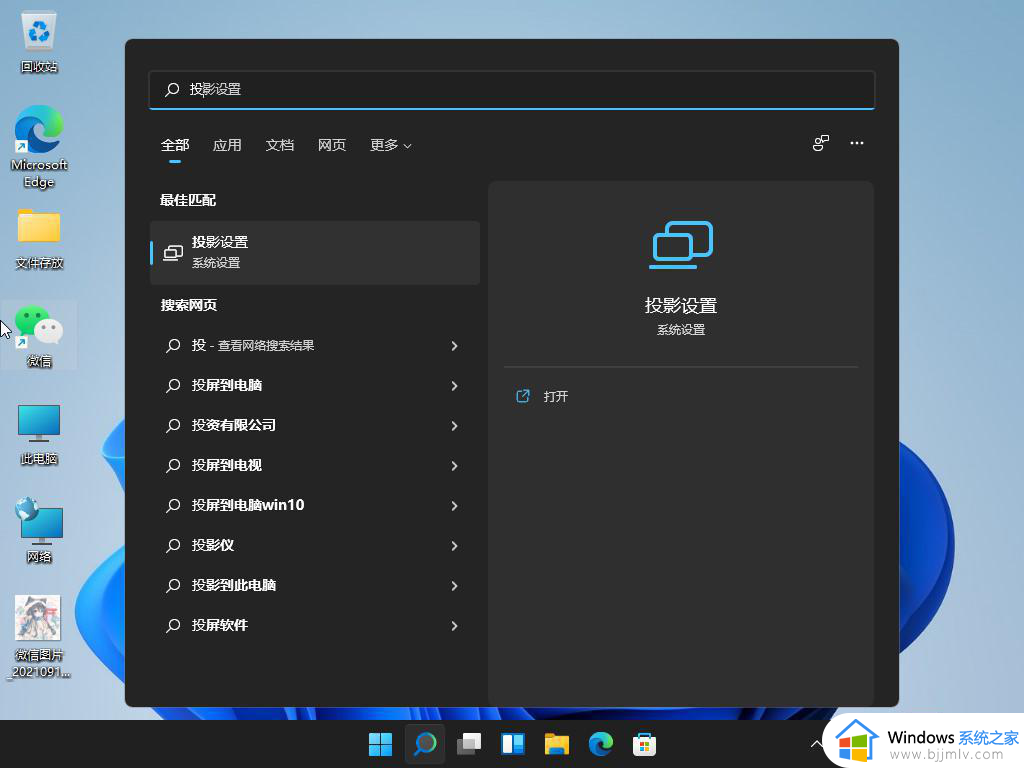Select the 网络 network desktop icon
The width and height of the screenshot is (1024, 768).
click(x=39, y=532)
